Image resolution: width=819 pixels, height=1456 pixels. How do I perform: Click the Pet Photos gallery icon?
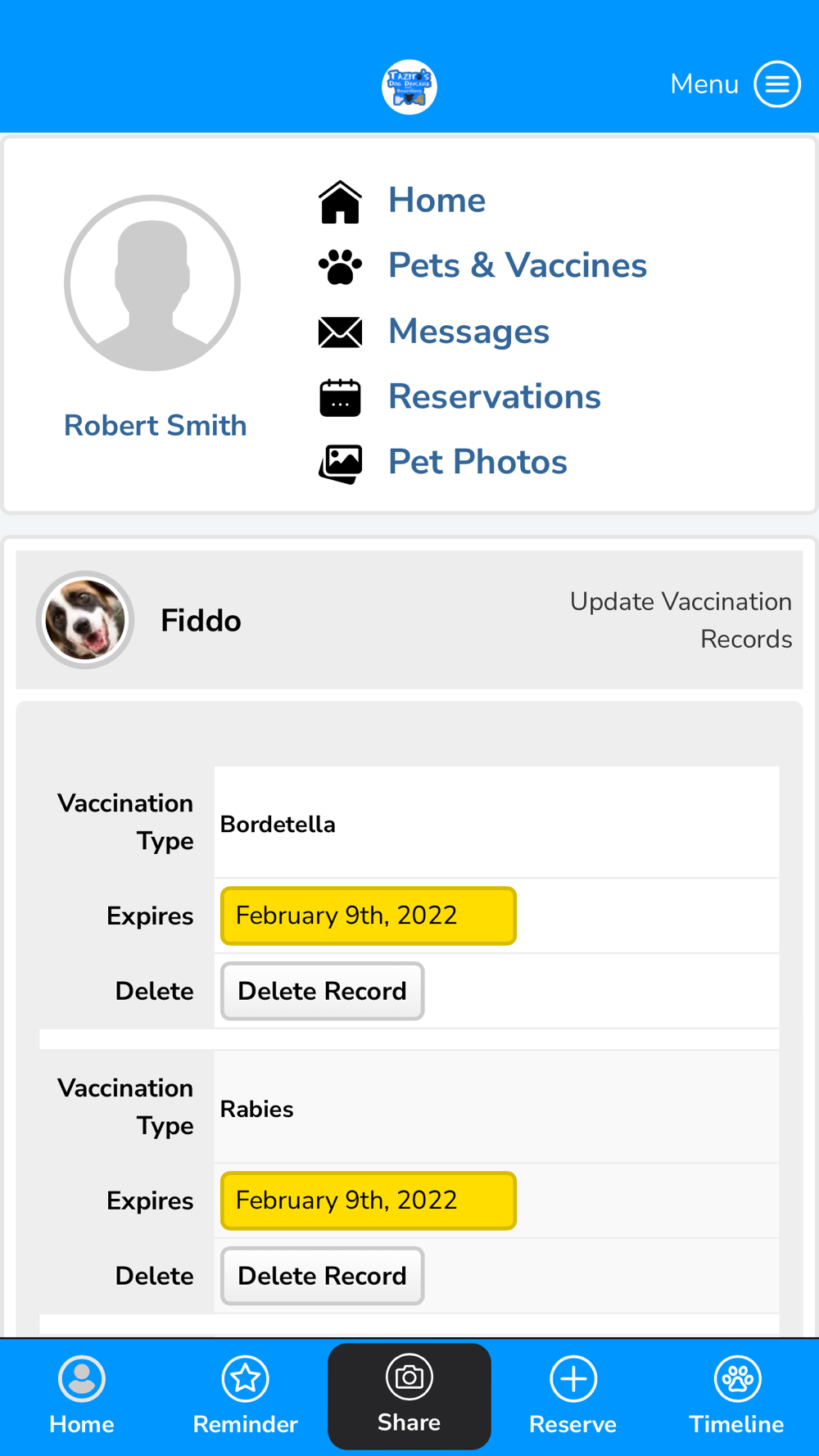click(x=340, y=463)
